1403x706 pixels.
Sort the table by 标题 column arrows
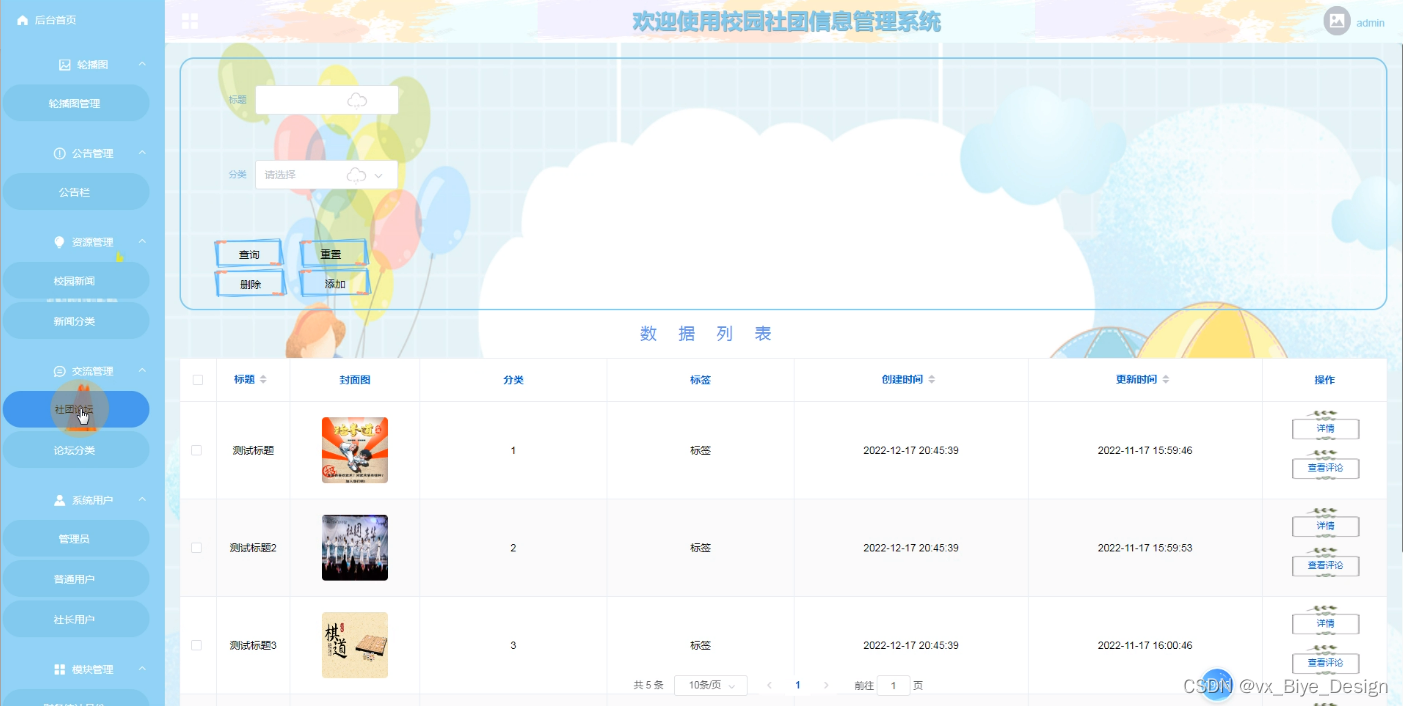263,380
